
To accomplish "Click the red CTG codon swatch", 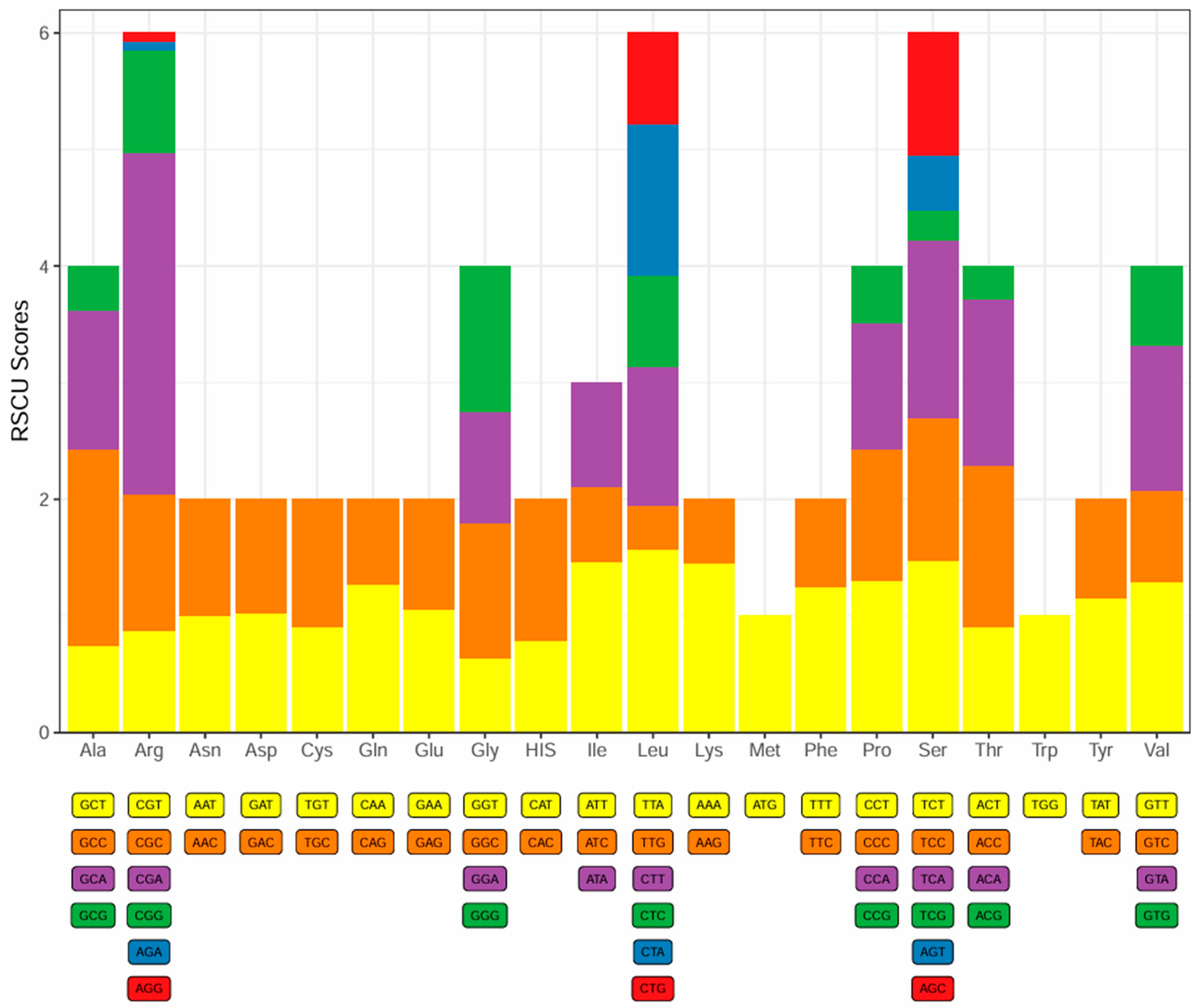I will point(652,988).
